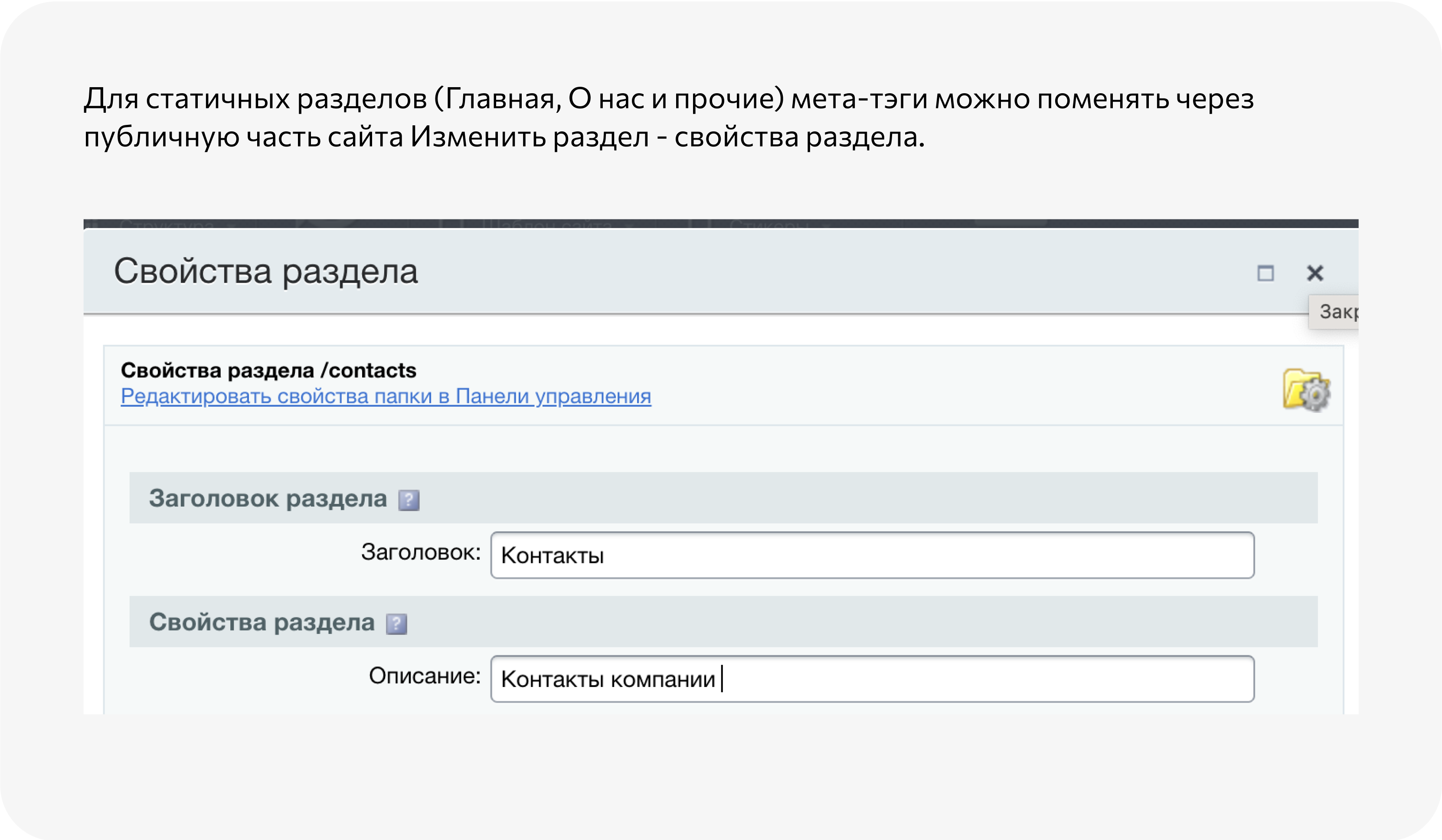This screenshot has width=1442, height=840.
Task: Focus the Заголовок input field
Action: coord(872,555)
